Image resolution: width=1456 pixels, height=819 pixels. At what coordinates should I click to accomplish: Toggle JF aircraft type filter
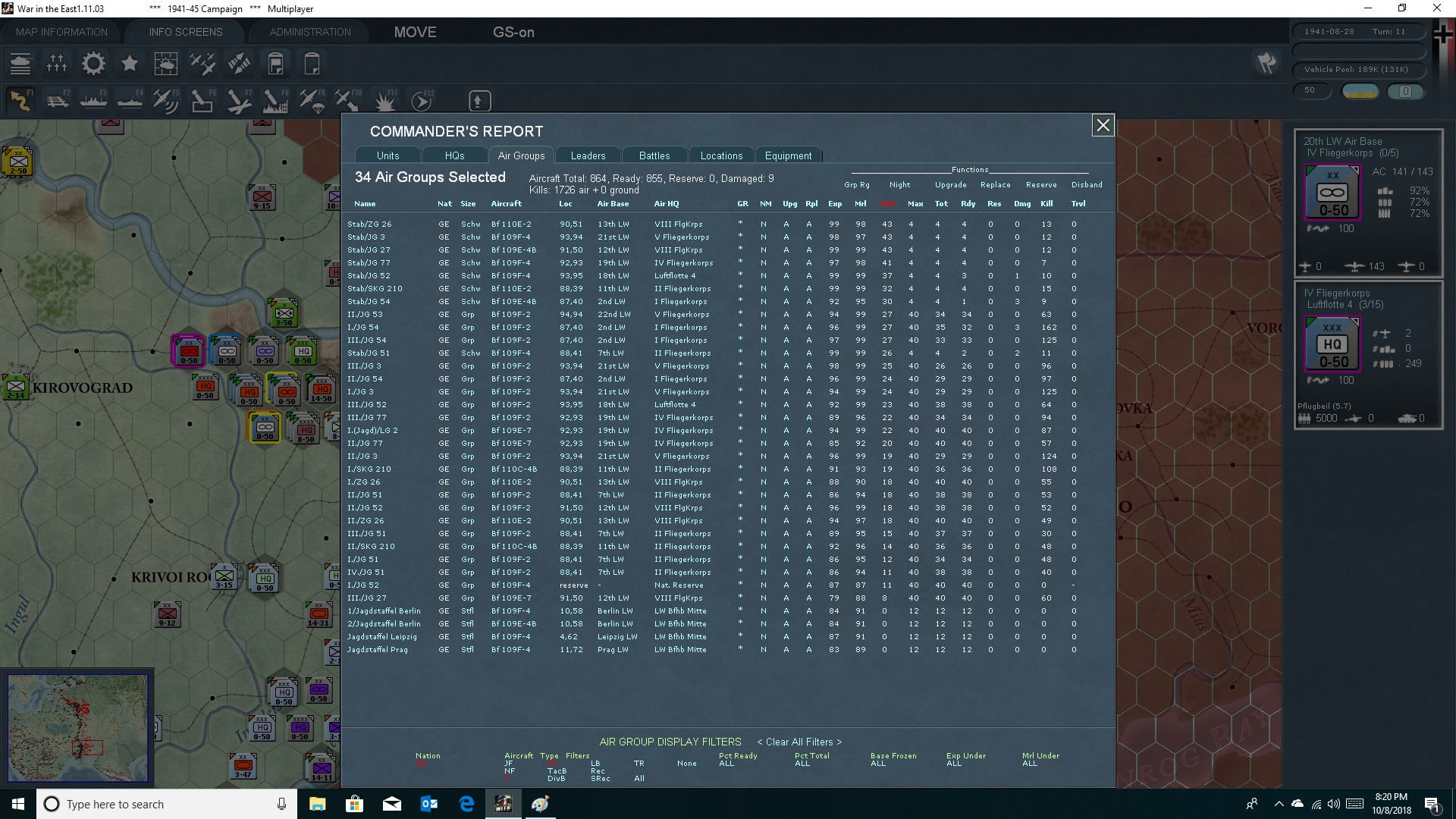point(509,764)
